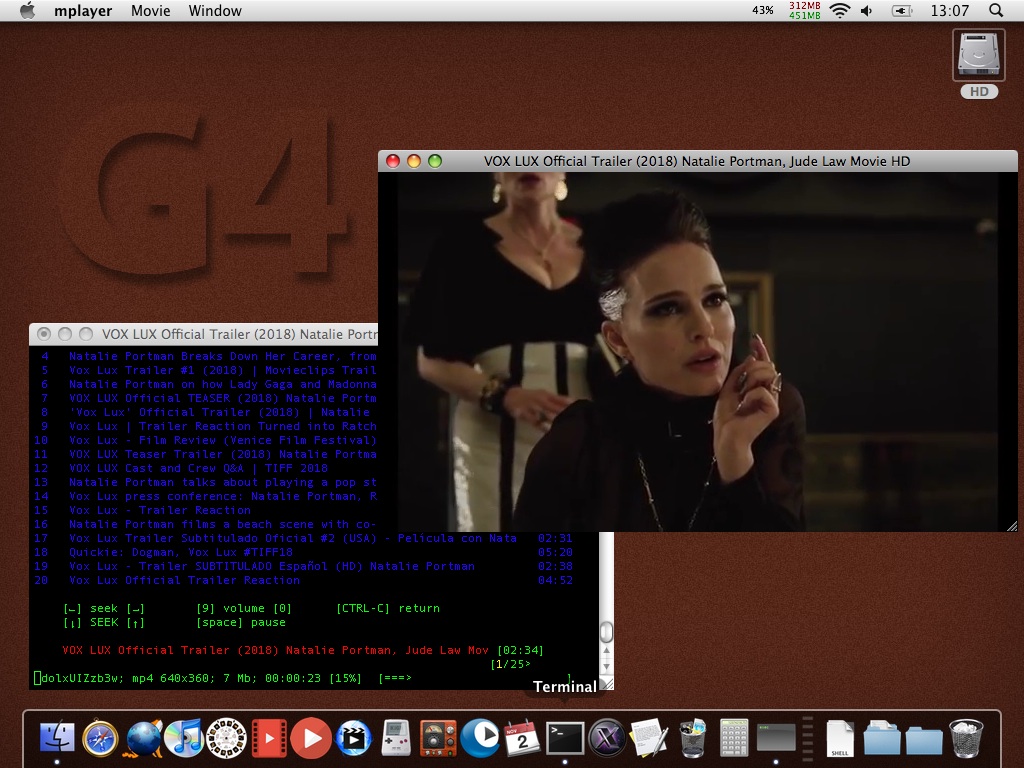
Task: Close the Terminal window
Action: (44, 334)
